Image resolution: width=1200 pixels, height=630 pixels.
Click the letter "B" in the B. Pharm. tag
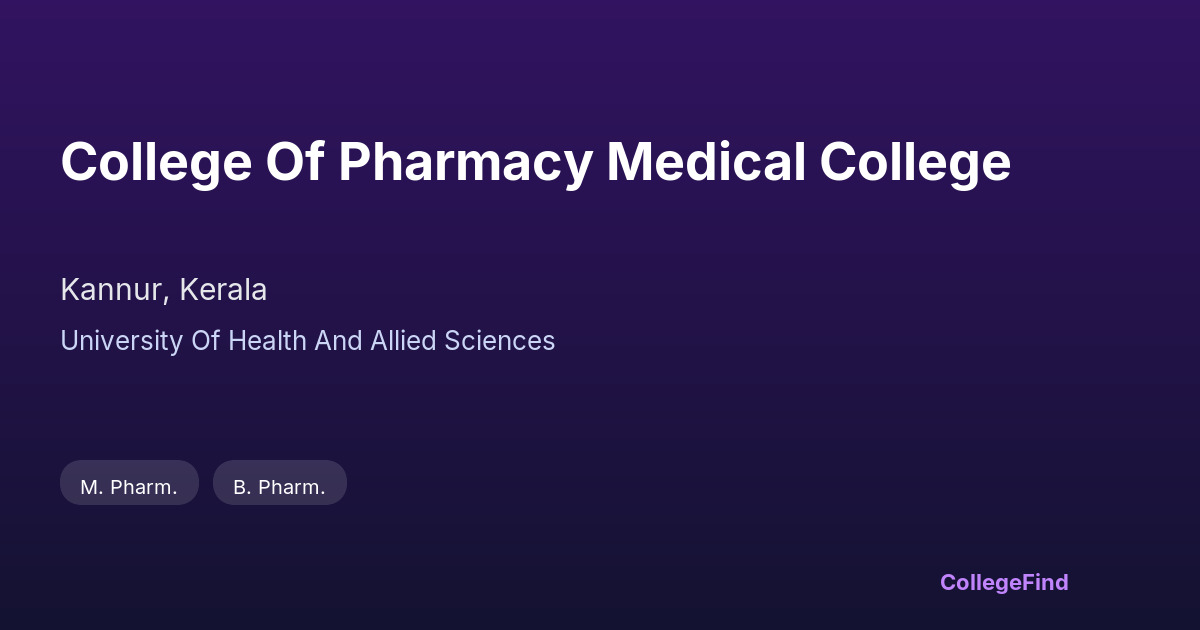pos(240,487)
